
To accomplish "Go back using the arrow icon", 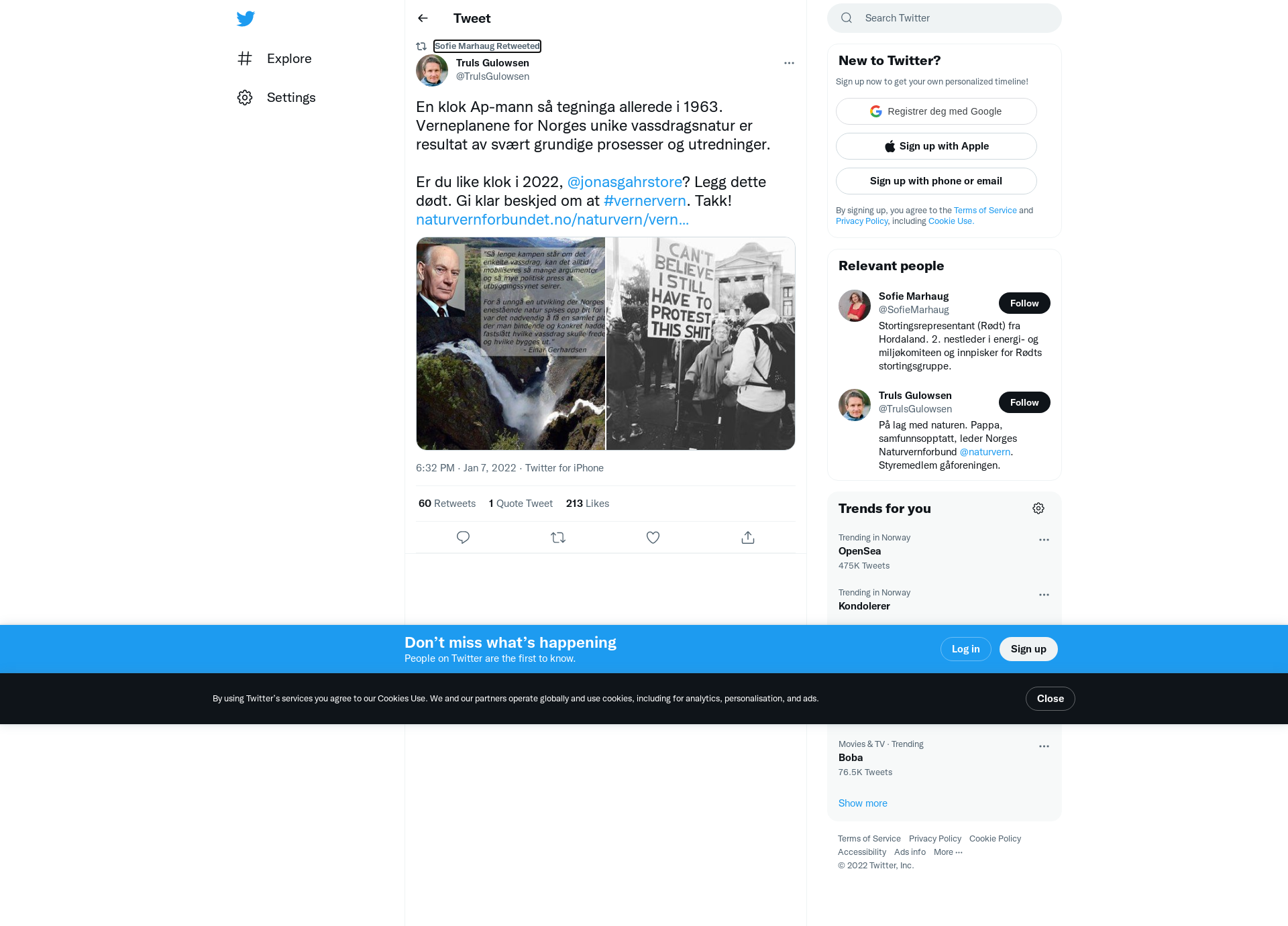I will pyautogui.click(x=423, y=18).
